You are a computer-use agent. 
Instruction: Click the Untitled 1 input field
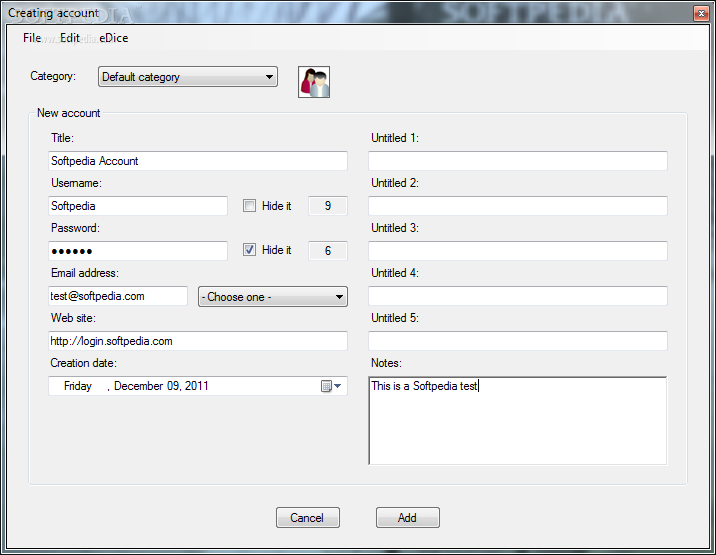(518, 161)
